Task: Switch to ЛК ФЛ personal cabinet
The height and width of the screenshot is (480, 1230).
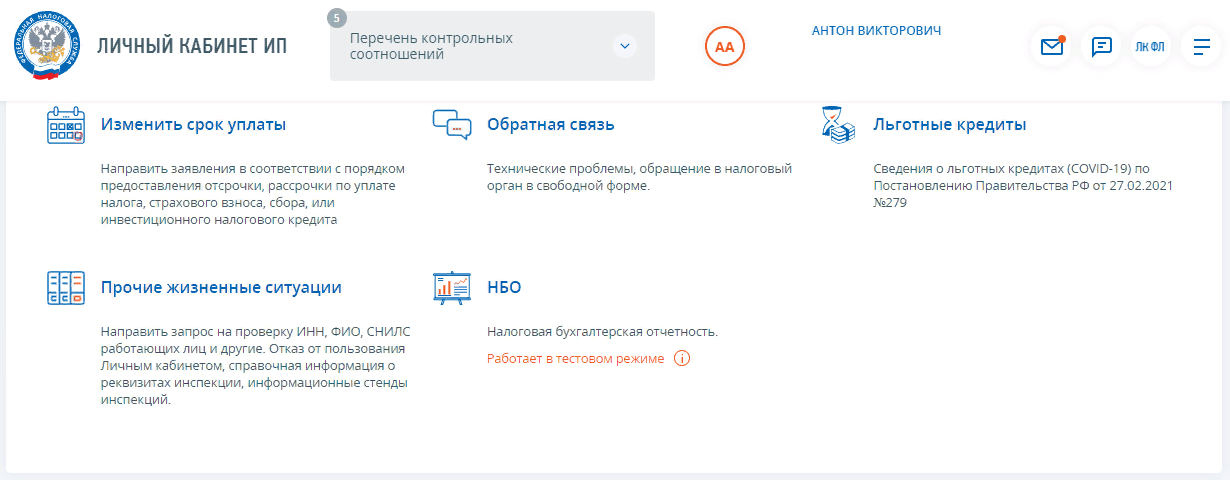Action: (1150, 47)
